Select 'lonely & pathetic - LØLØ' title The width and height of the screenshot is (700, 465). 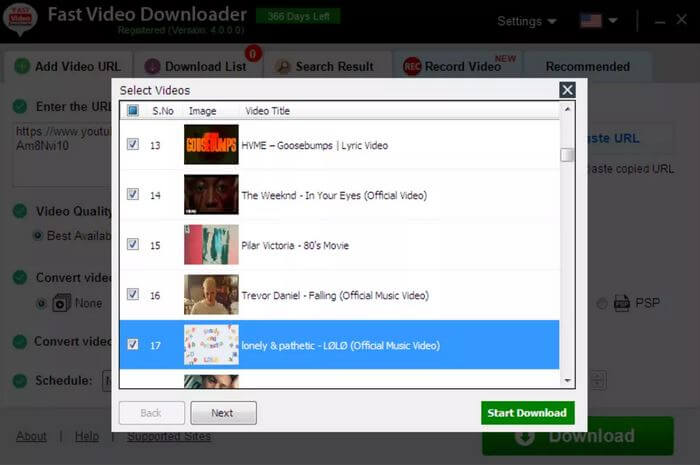[x=341, y=345]
